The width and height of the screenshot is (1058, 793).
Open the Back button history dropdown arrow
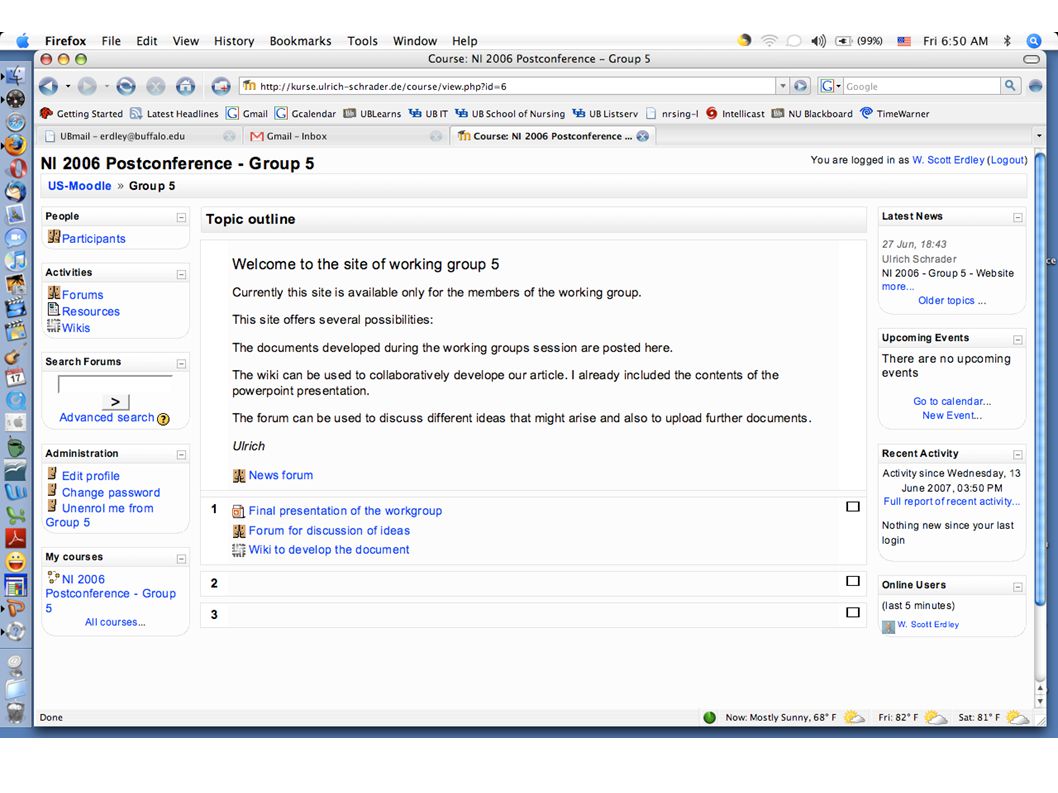point(67,86)
